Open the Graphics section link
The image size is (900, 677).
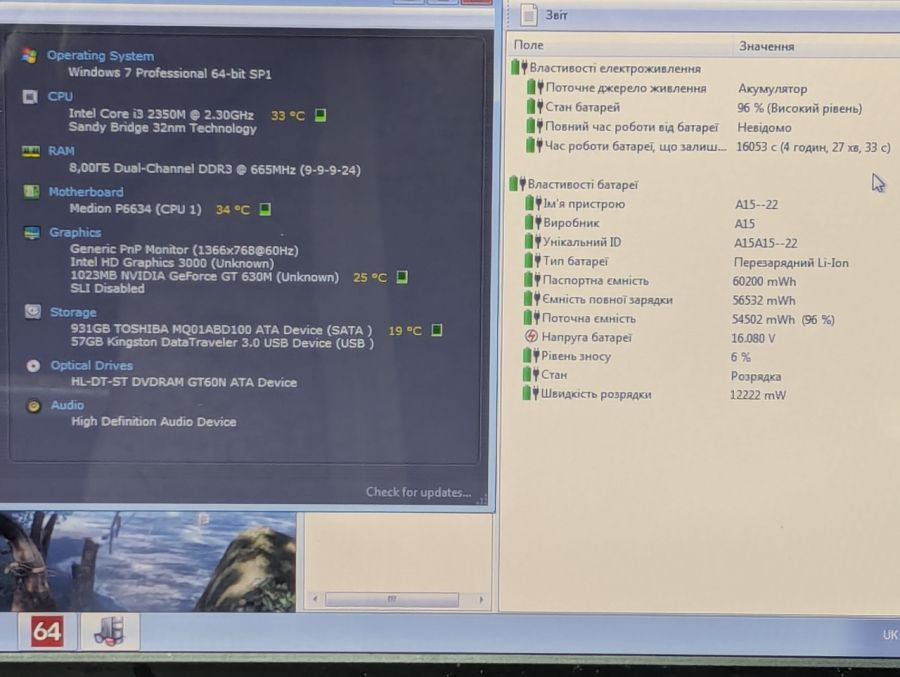75,233
